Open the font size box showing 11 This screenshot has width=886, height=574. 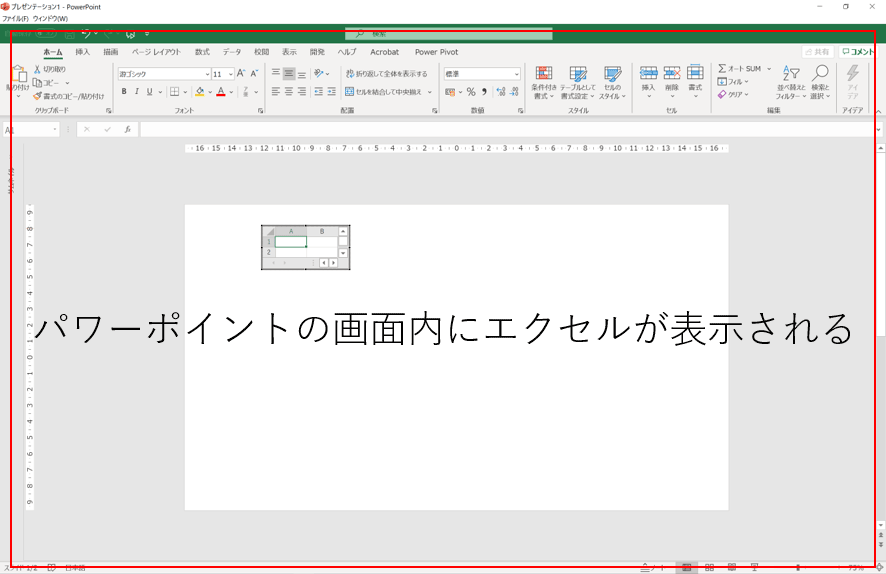[x=223, y=74]
